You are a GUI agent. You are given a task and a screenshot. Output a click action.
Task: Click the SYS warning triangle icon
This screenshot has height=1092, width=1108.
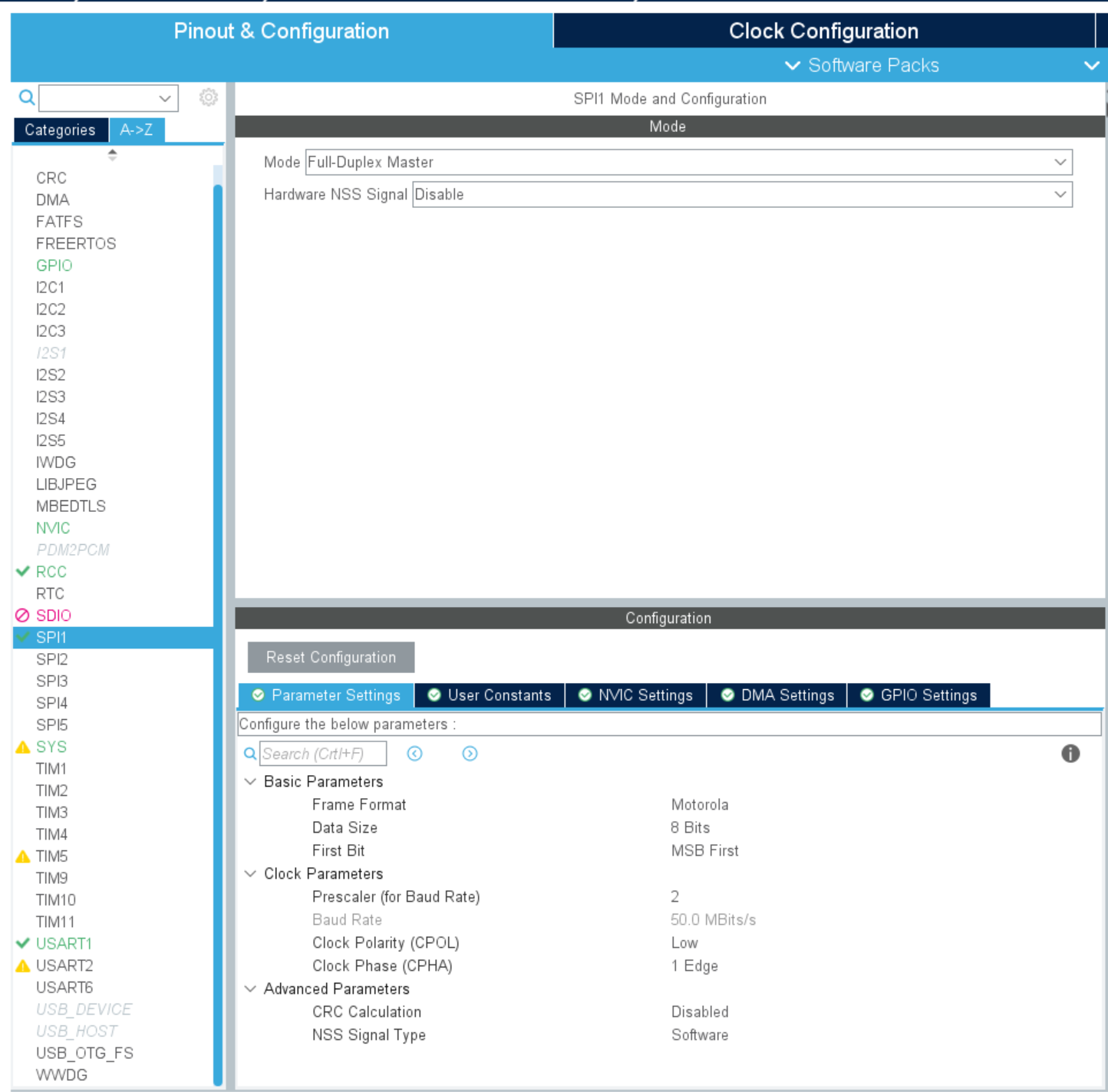(23, 747)
